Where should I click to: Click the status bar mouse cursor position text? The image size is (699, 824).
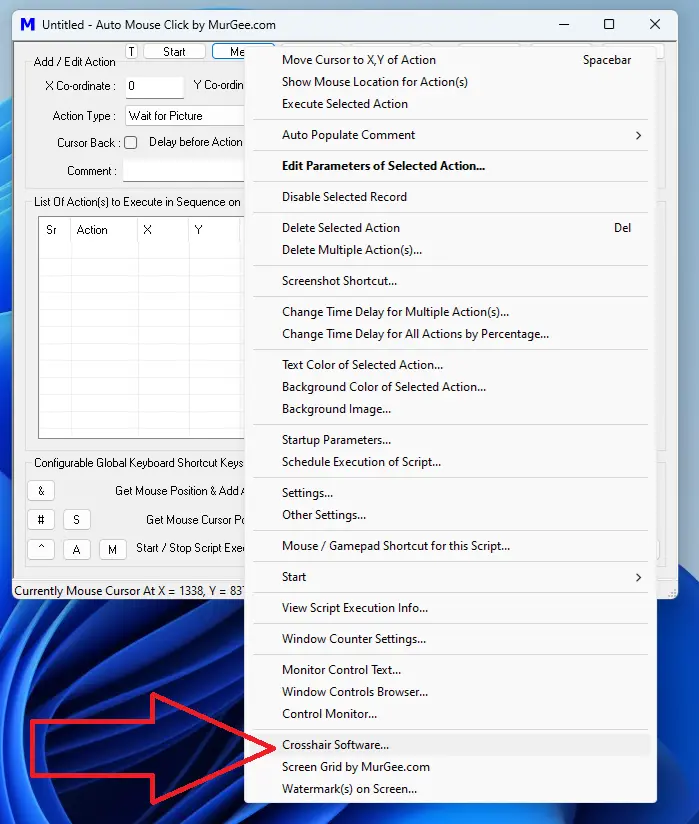(x=129, y=591)
